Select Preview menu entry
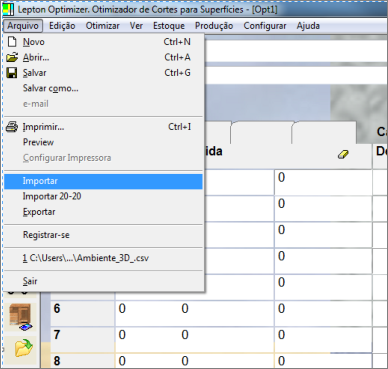388x369 pixels. click(x=103, y=142)
